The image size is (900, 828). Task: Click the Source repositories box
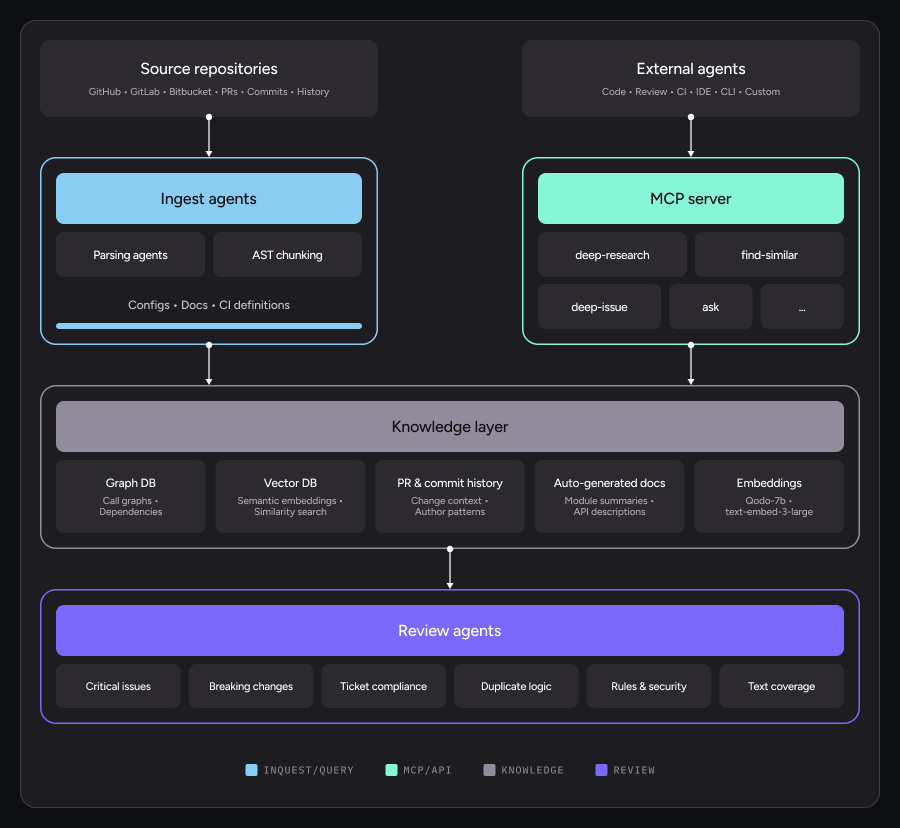[x=209, y=79]
